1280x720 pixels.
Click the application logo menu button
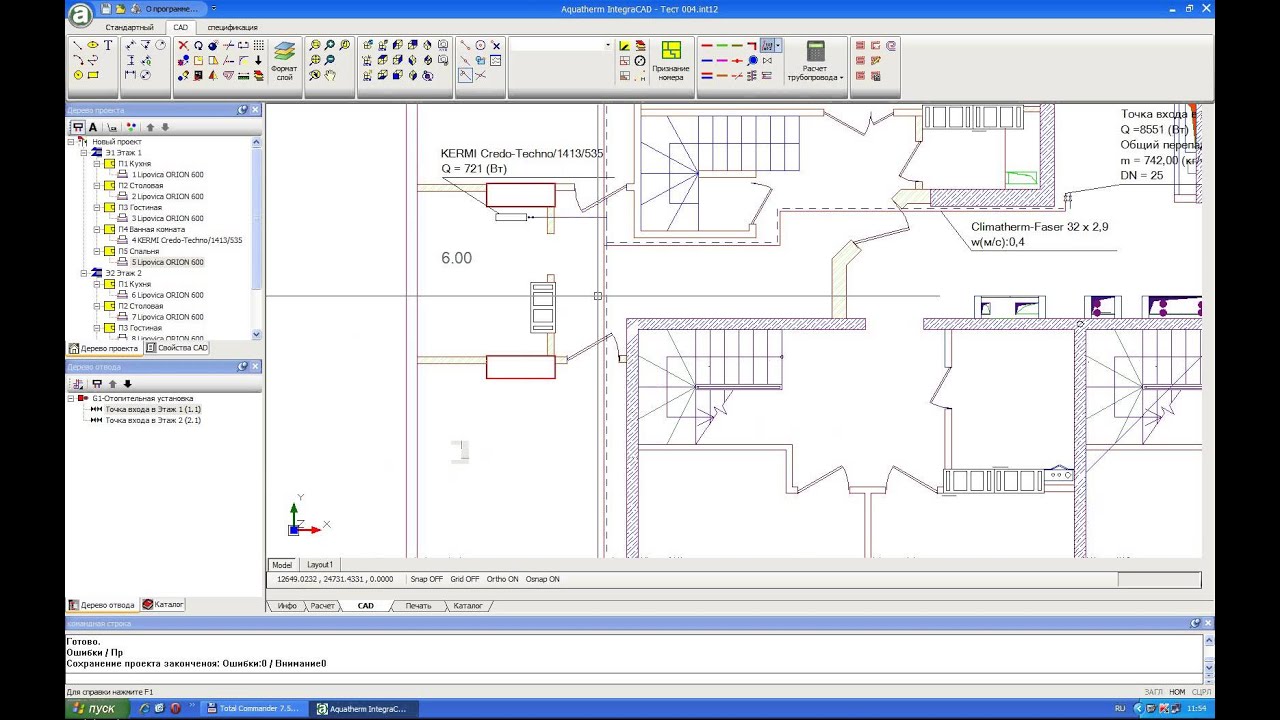click(80, 14)
